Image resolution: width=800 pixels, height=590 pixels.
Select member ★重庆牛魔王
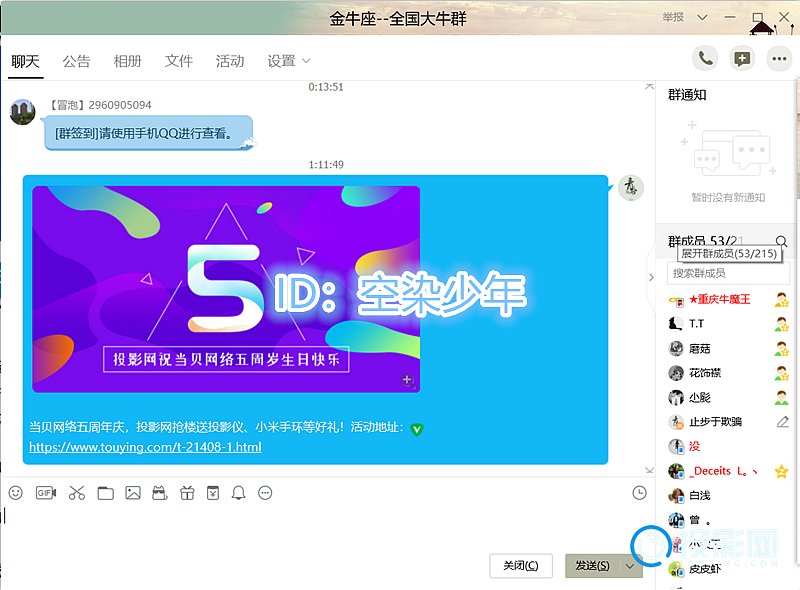tap(719, 300)
